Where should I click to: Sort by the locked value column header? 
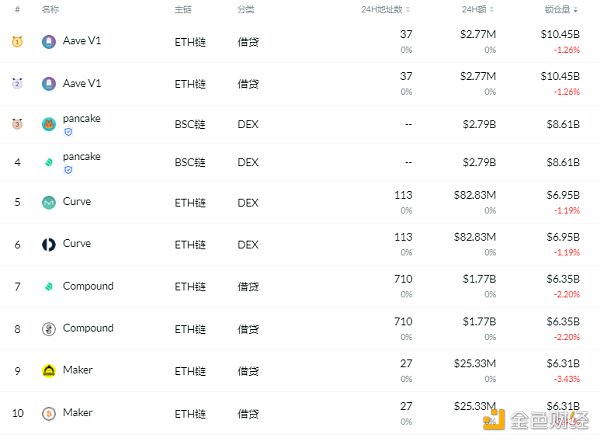[x=561, y=9]
